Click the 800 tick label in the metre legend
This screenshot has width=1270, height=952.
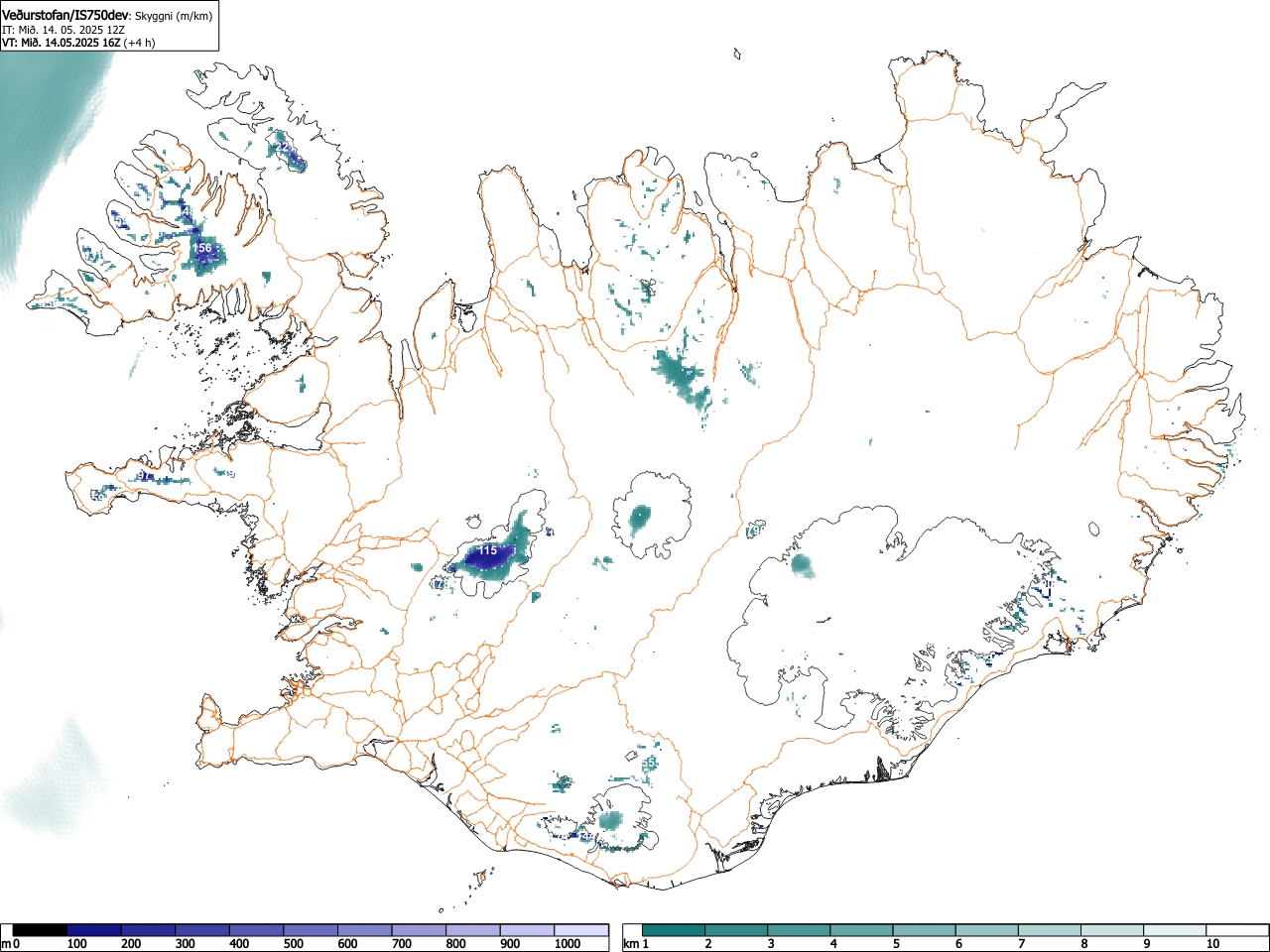tap(455, 944)
